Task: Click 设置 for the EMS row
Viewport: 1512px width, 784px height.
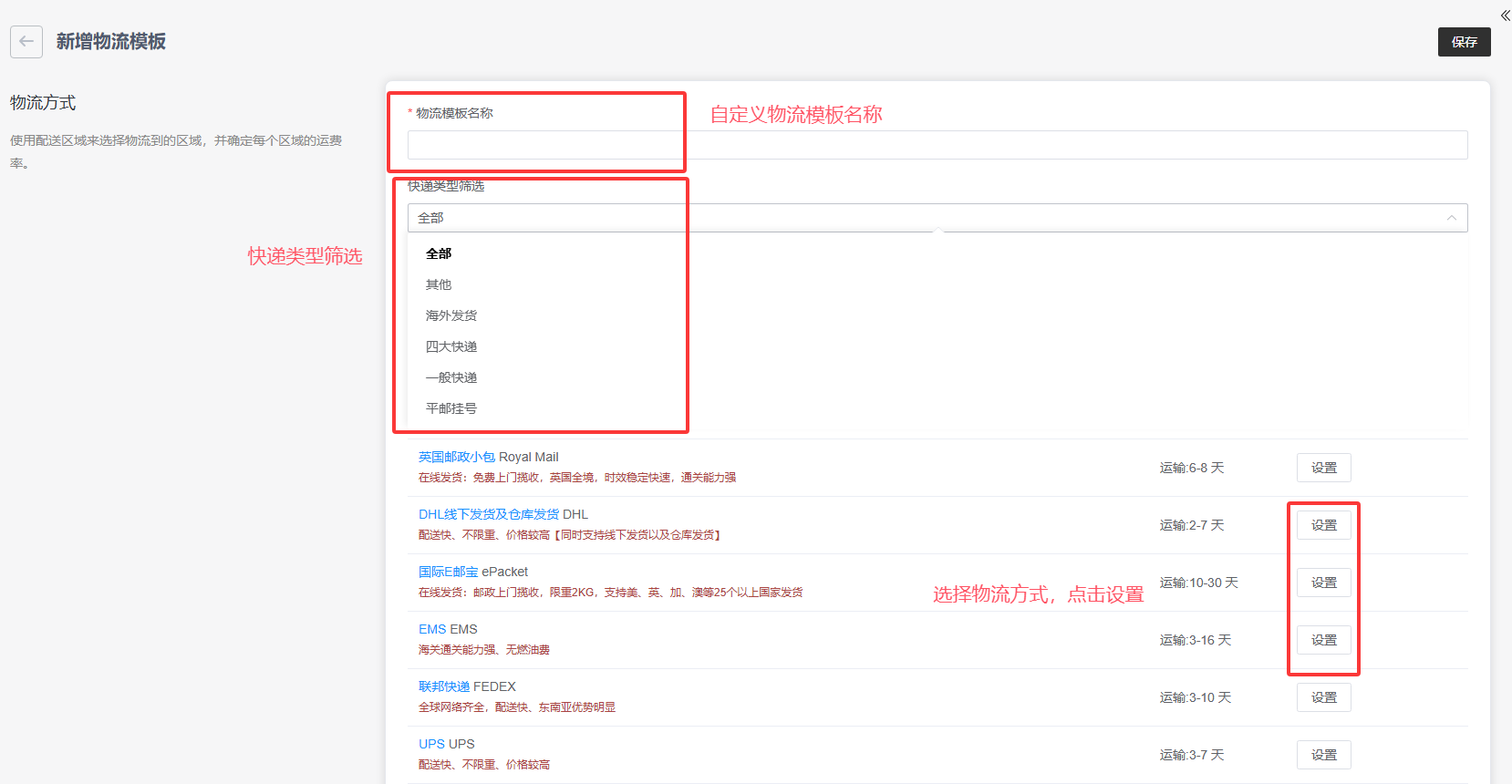Action: coord(1323,640)
